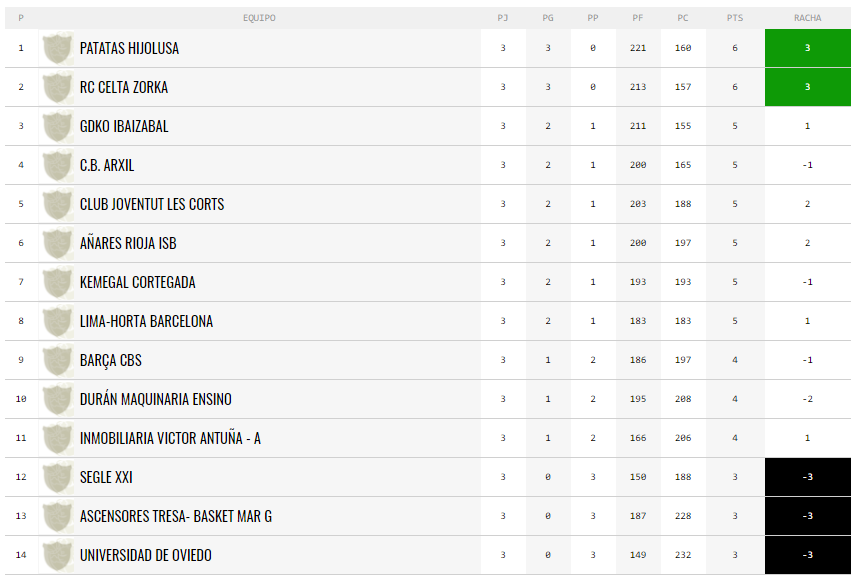The height and width of the screenshot is (583, 861).
Task: Click the black streak cell for SEGLE XXI
Action: click(x=808, y=477)
